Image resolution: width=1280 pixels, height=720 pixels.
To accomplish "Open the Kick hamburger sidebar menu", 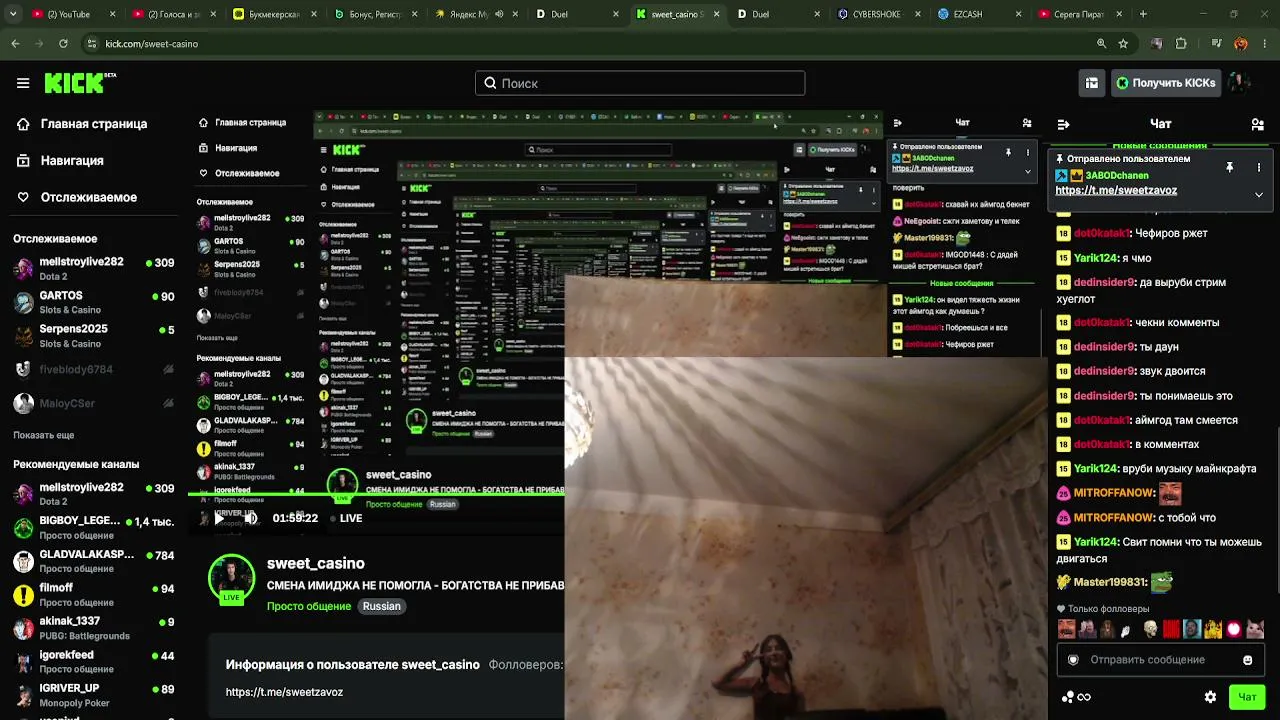I will point(23,83).
